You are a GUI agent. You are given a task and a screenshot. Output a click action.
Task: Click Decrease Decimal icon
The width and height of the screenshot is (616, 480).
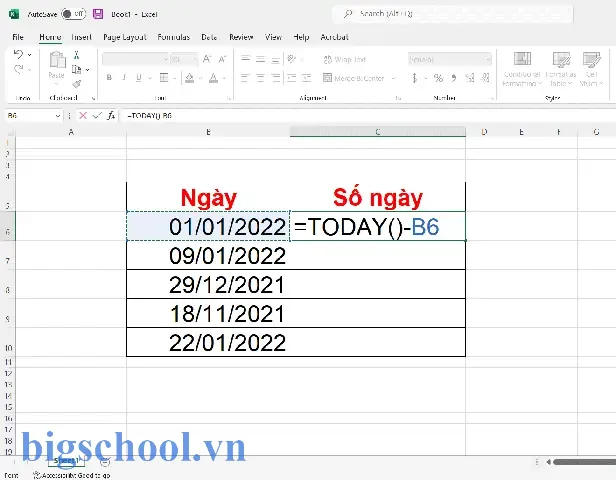click(x=486, y=78)
